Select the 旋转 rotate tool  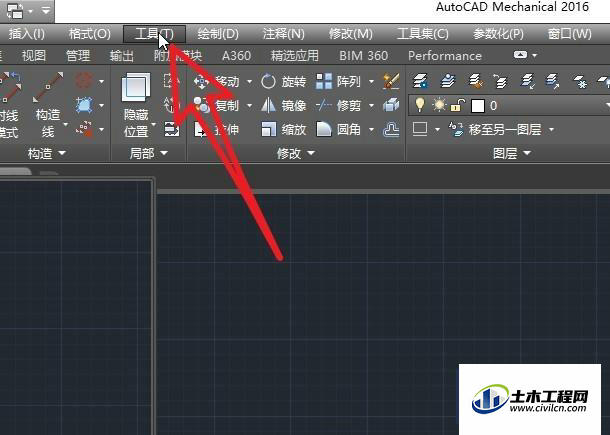pos(283,82)
